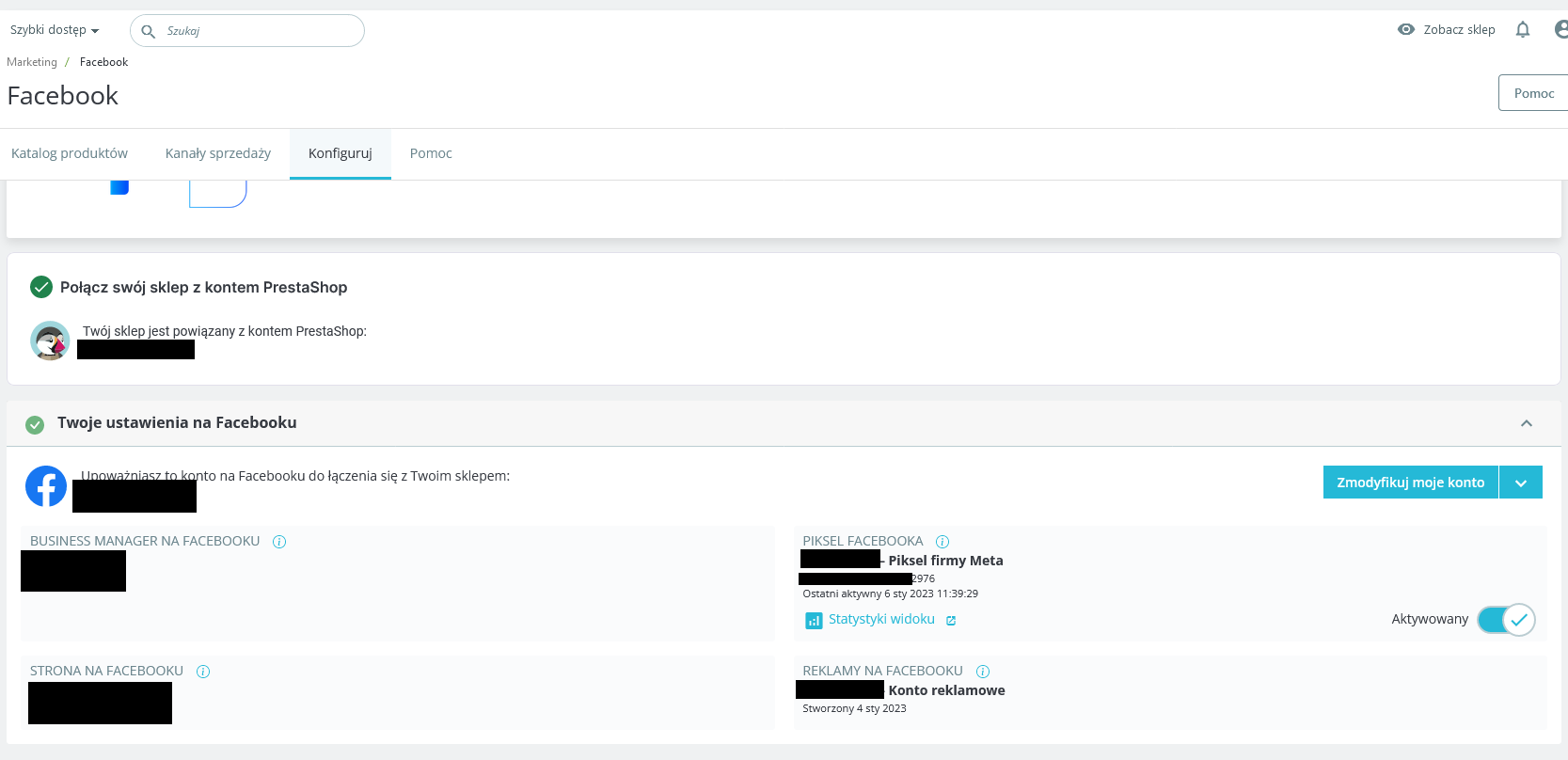Click the Facebook logo icon
This screenshot has height=760, width=1568.
pos(46,486)
